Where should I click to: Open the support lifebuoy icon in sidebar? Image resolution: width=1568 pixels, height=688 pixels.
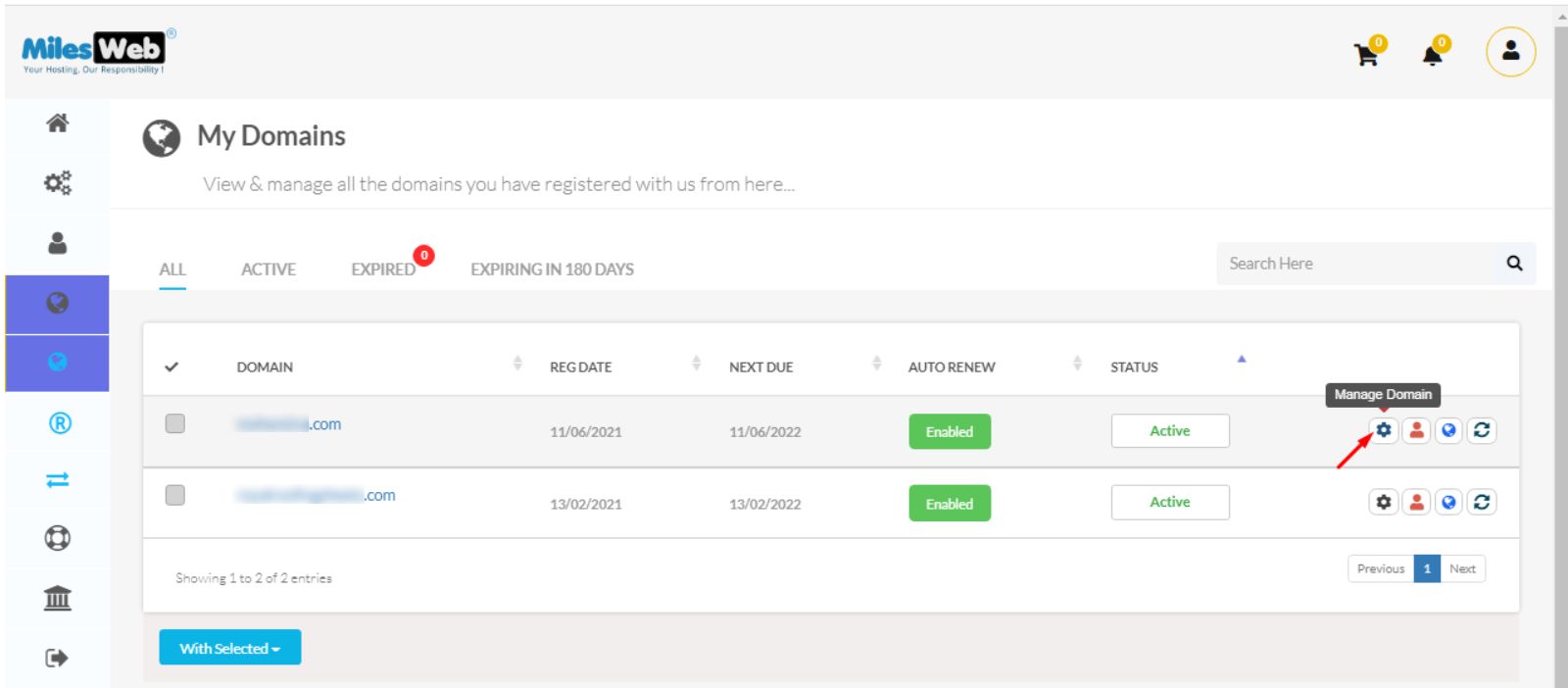click(58, 538)
